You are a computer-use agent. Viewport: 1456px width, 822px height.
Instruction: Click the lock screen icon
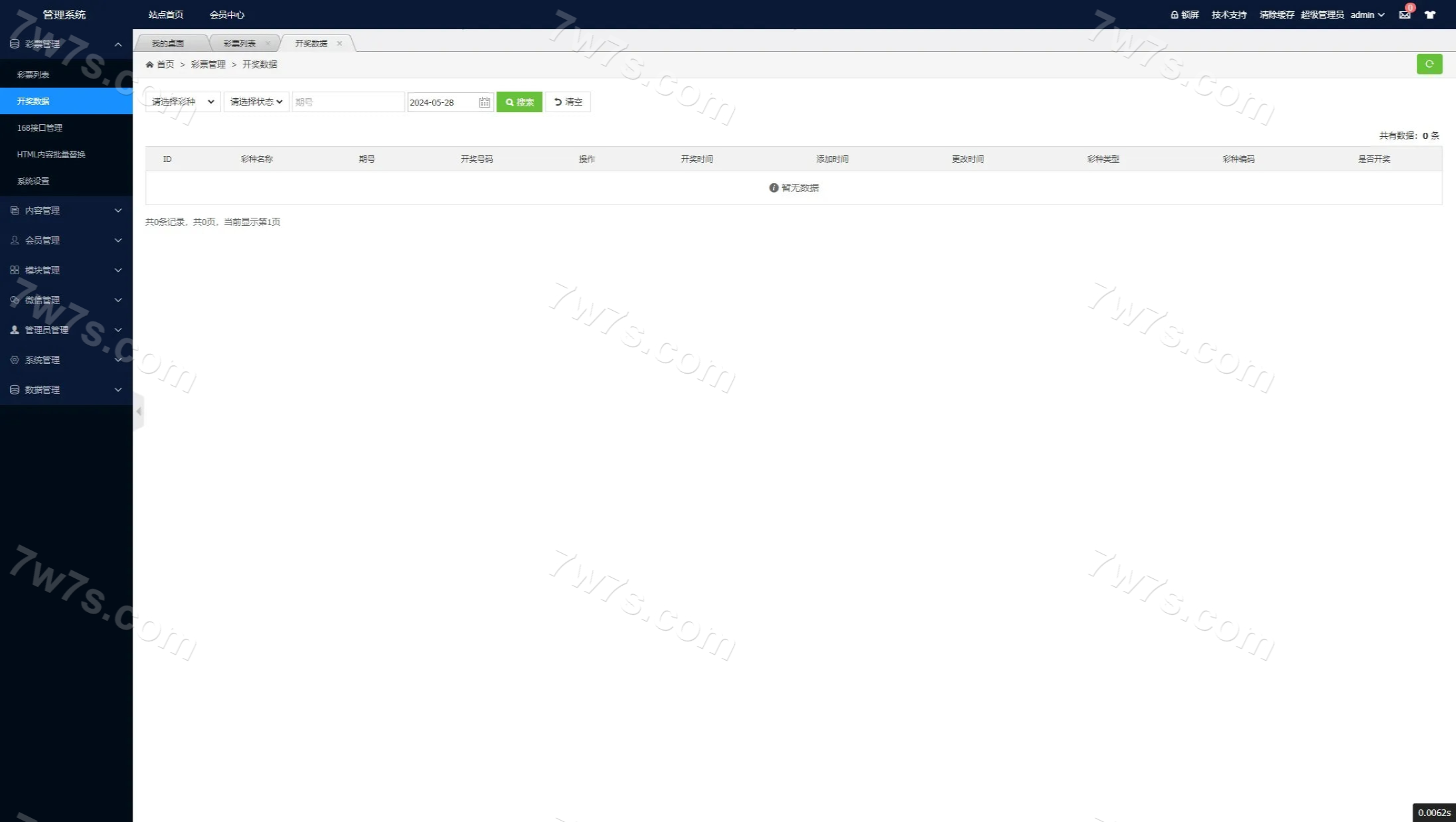[x=1174, y=15]
